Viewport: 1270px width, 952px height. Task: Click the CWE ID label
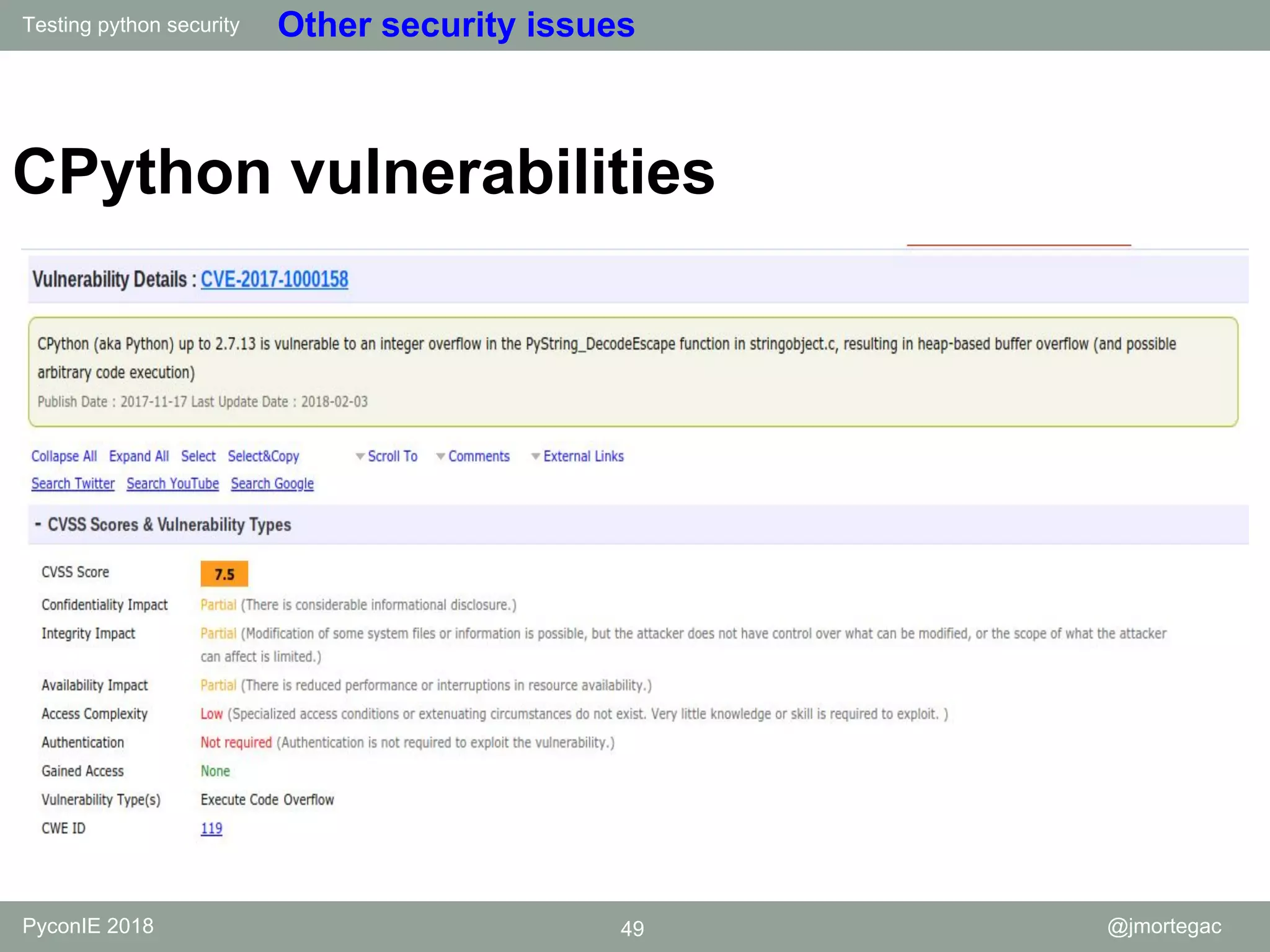click(63, 829)
